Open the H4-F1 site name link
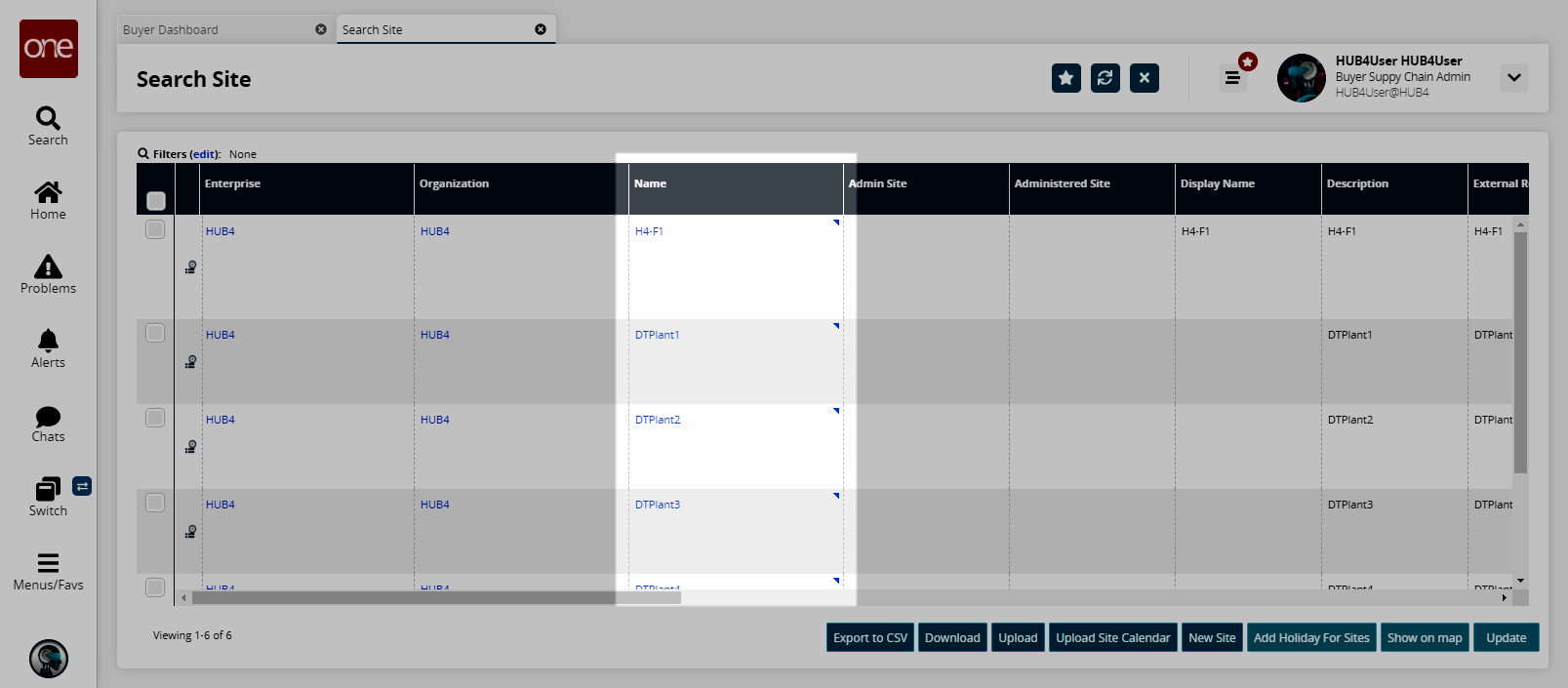1568x688 pixels. [649, 231]
